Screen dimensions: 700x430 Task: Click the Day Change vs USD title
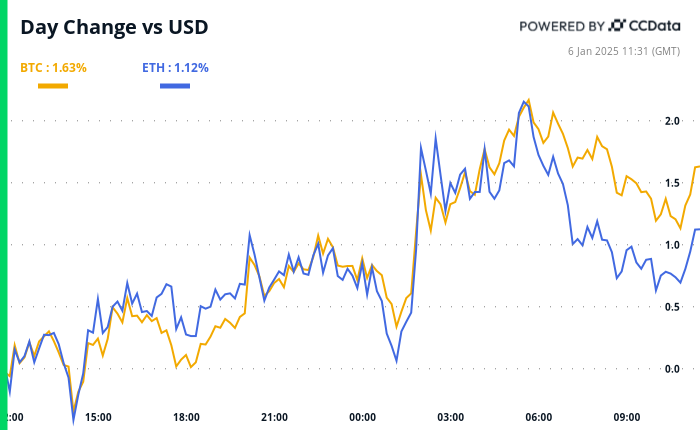point(114,27)
